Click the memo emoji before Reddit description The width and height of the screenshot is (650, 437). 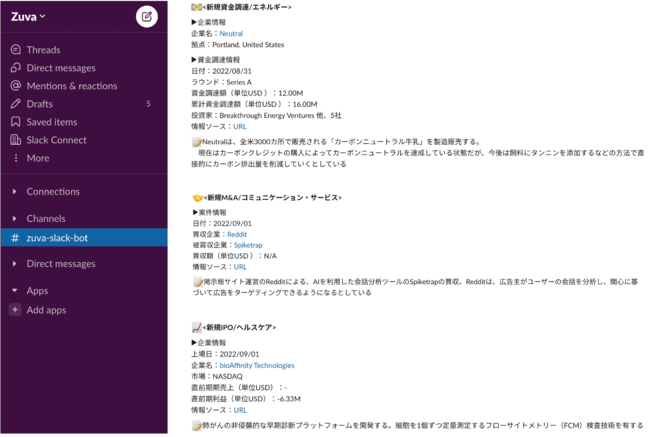pos(198,282)
